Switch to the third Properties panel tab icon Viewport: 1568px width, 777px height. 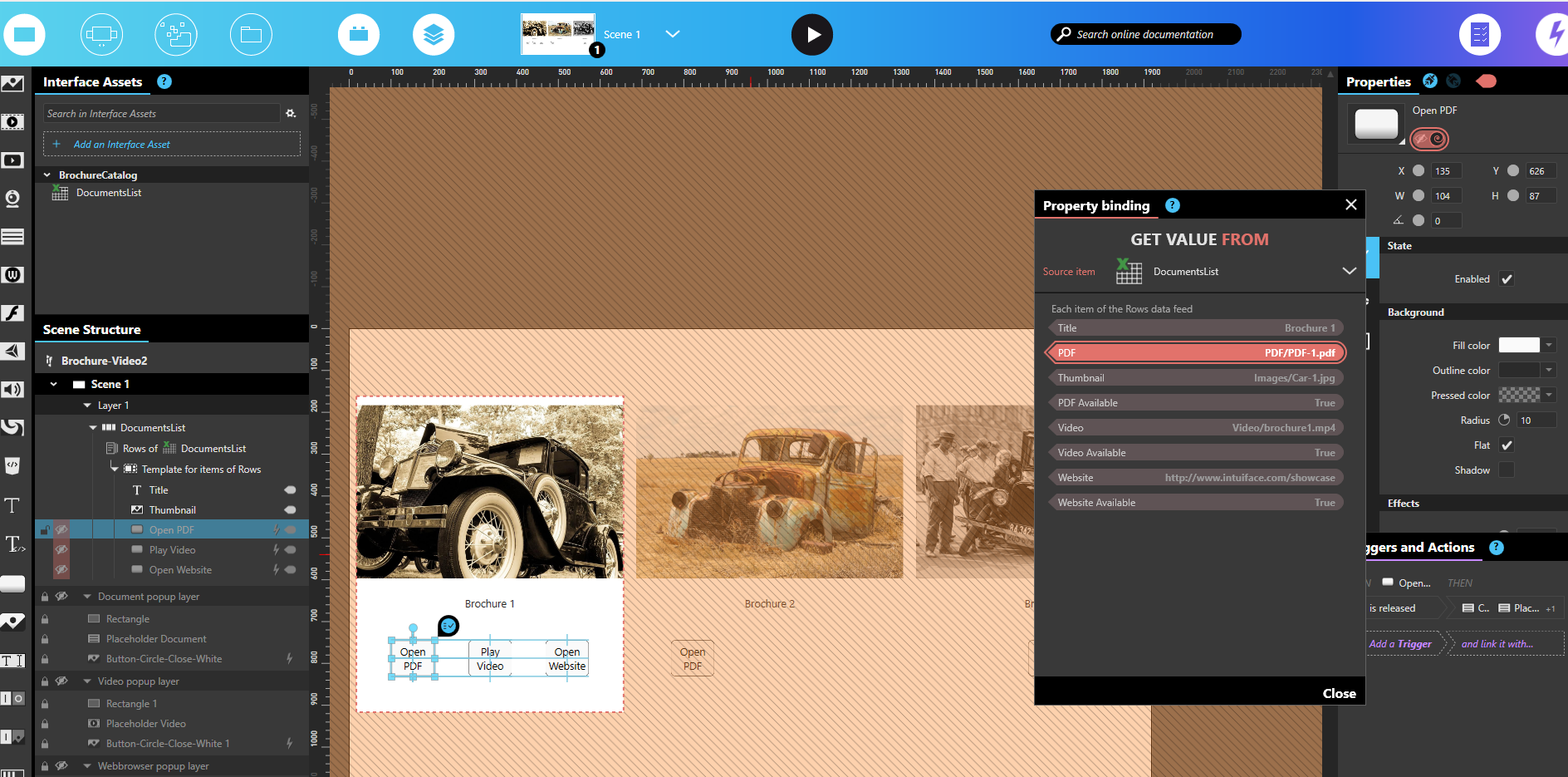point(1453,81)
